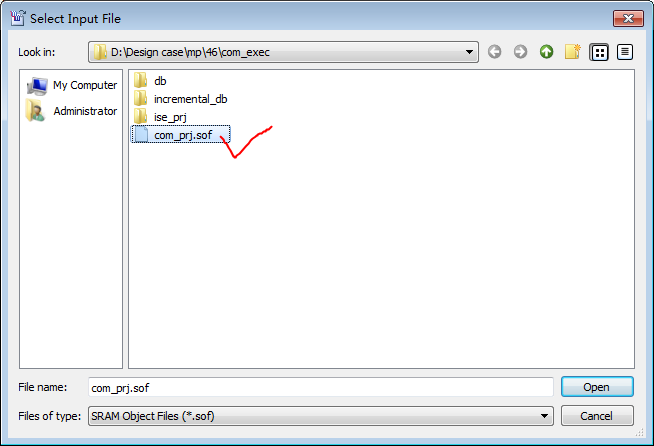Click the File name input field
The height and width of the screenshot is (446, 654).
click(x=320, y=388)
